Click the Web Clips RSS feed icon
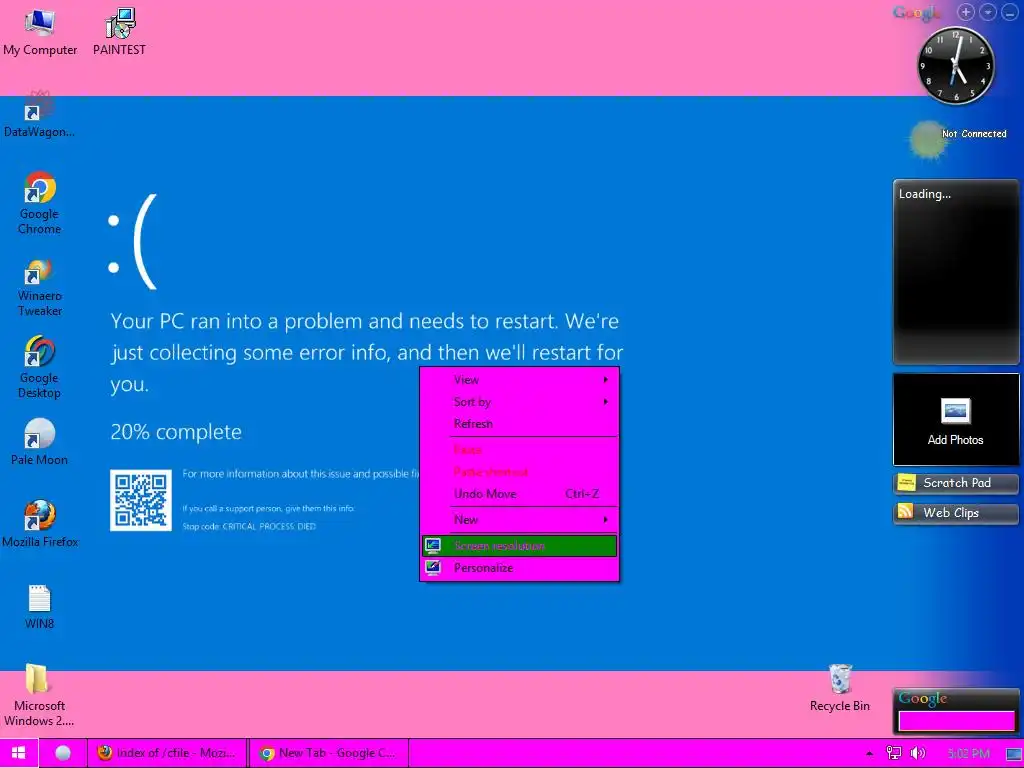The image size is (1024, 768). (906, 511)
